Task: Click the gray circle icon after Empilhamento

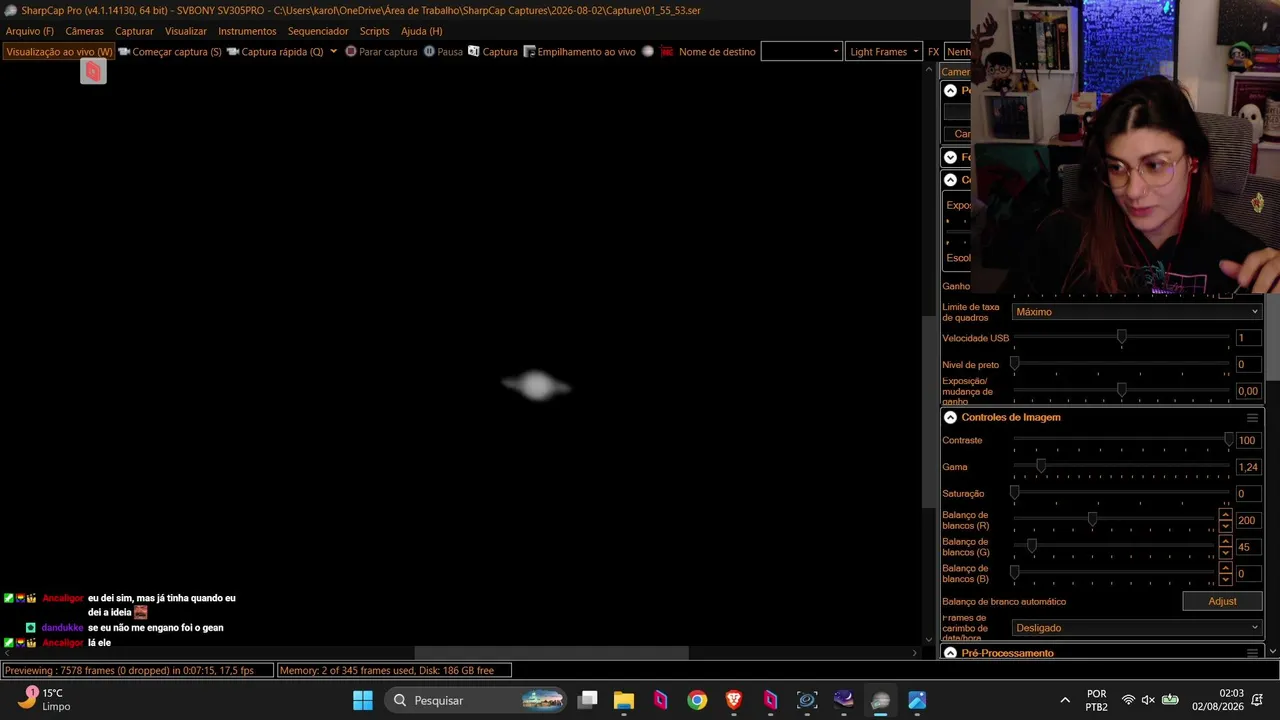Action: click(x=648, y=51)
